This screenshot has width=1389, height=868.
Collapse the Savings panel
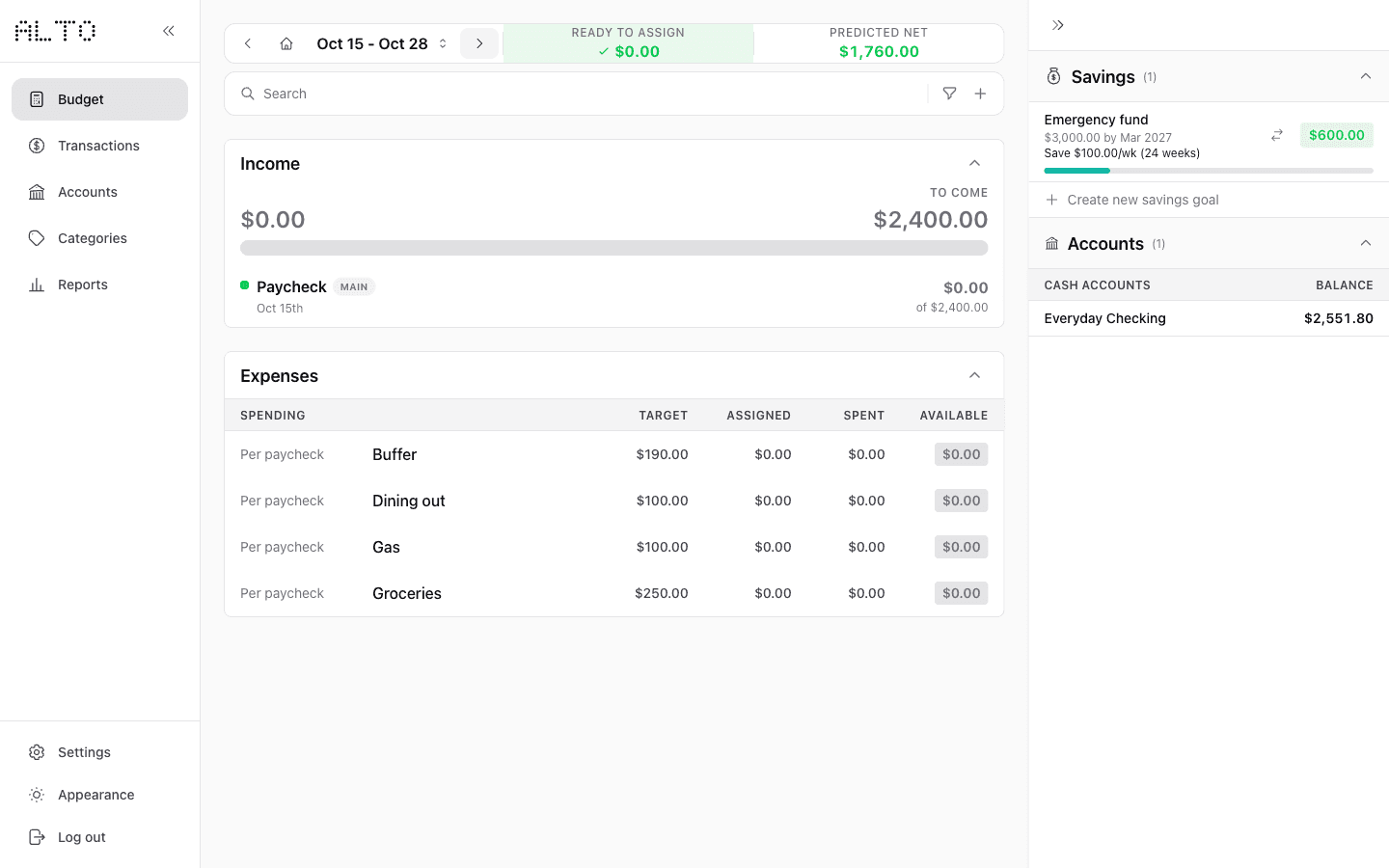1366,76
